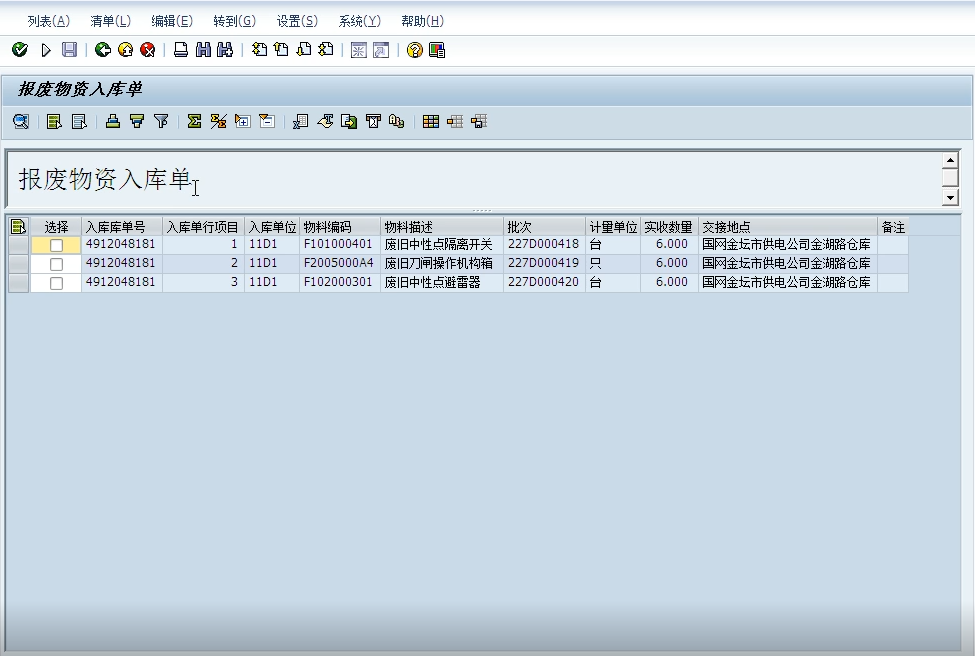This screenshot has width=975, height=656.
Task: Click the 实收数量 column header
Action: coord(668,227)
